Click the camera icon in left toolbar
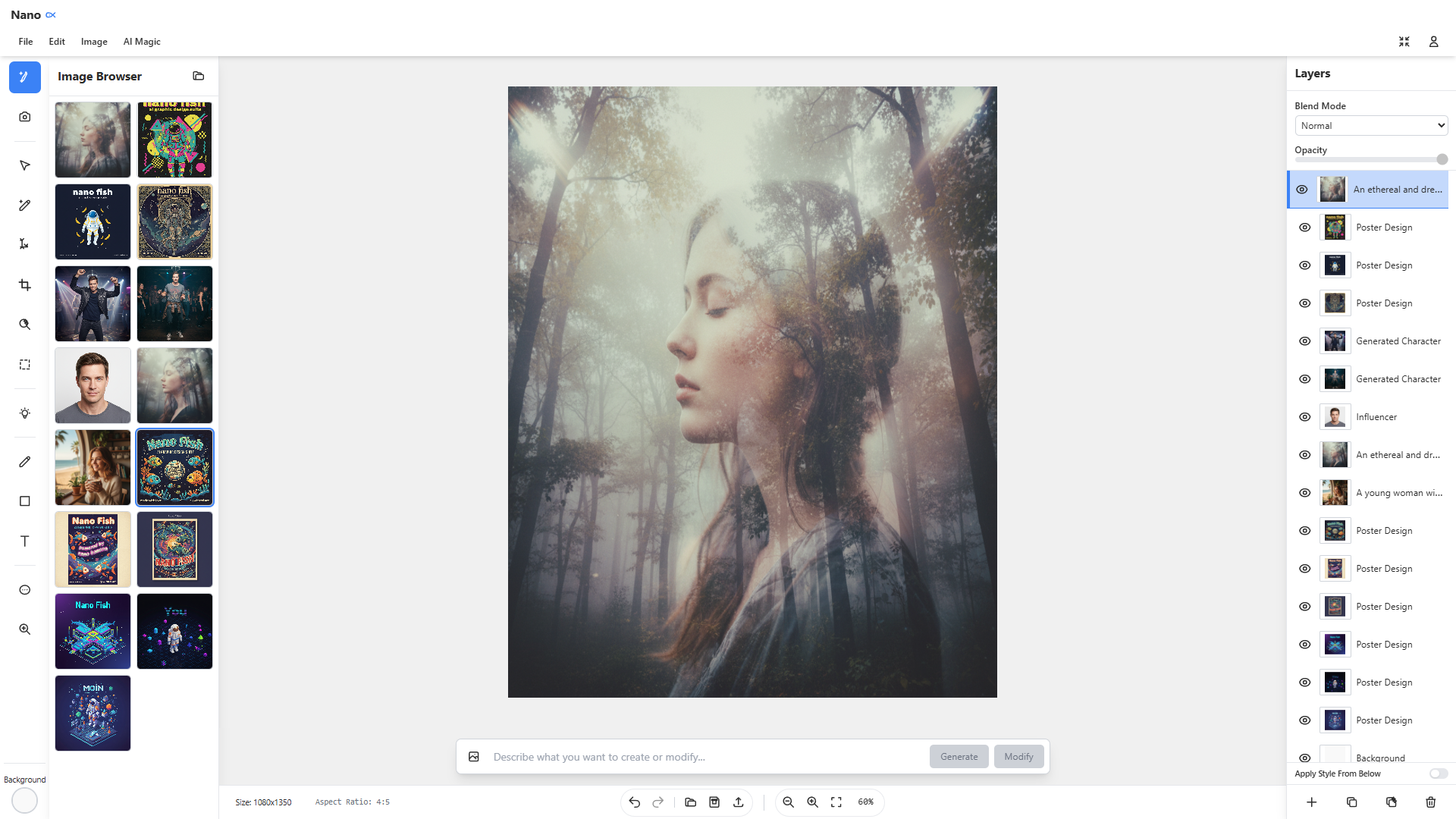The width and height of the screenshot is (1456, 819). click(25, 117)
